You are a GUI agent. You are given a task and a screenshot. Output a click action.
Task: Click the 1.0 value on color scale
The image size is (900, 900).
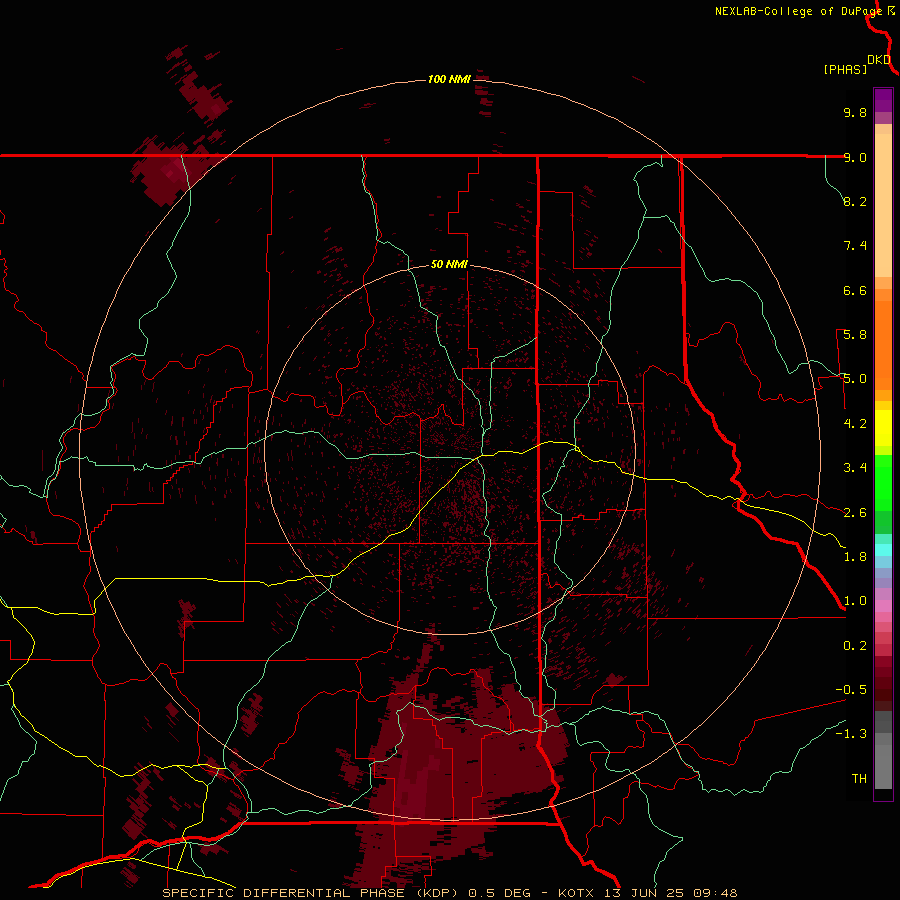855,601
